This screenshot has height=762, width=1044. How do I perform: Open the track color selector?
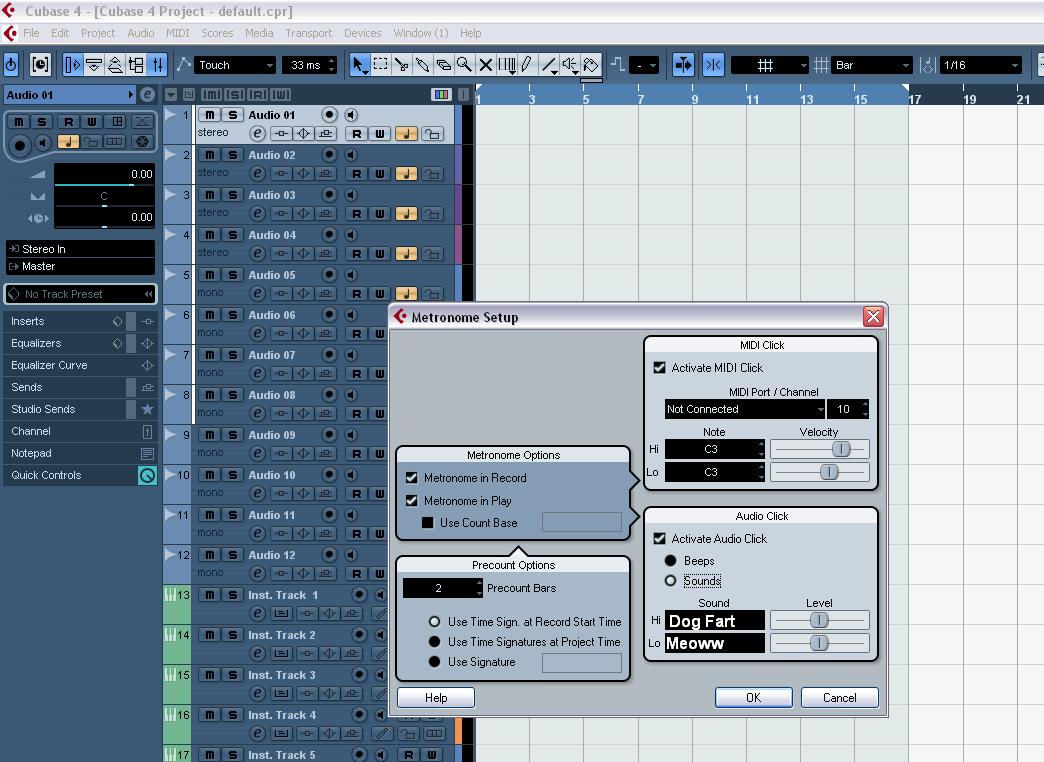(x=441, y=95)
